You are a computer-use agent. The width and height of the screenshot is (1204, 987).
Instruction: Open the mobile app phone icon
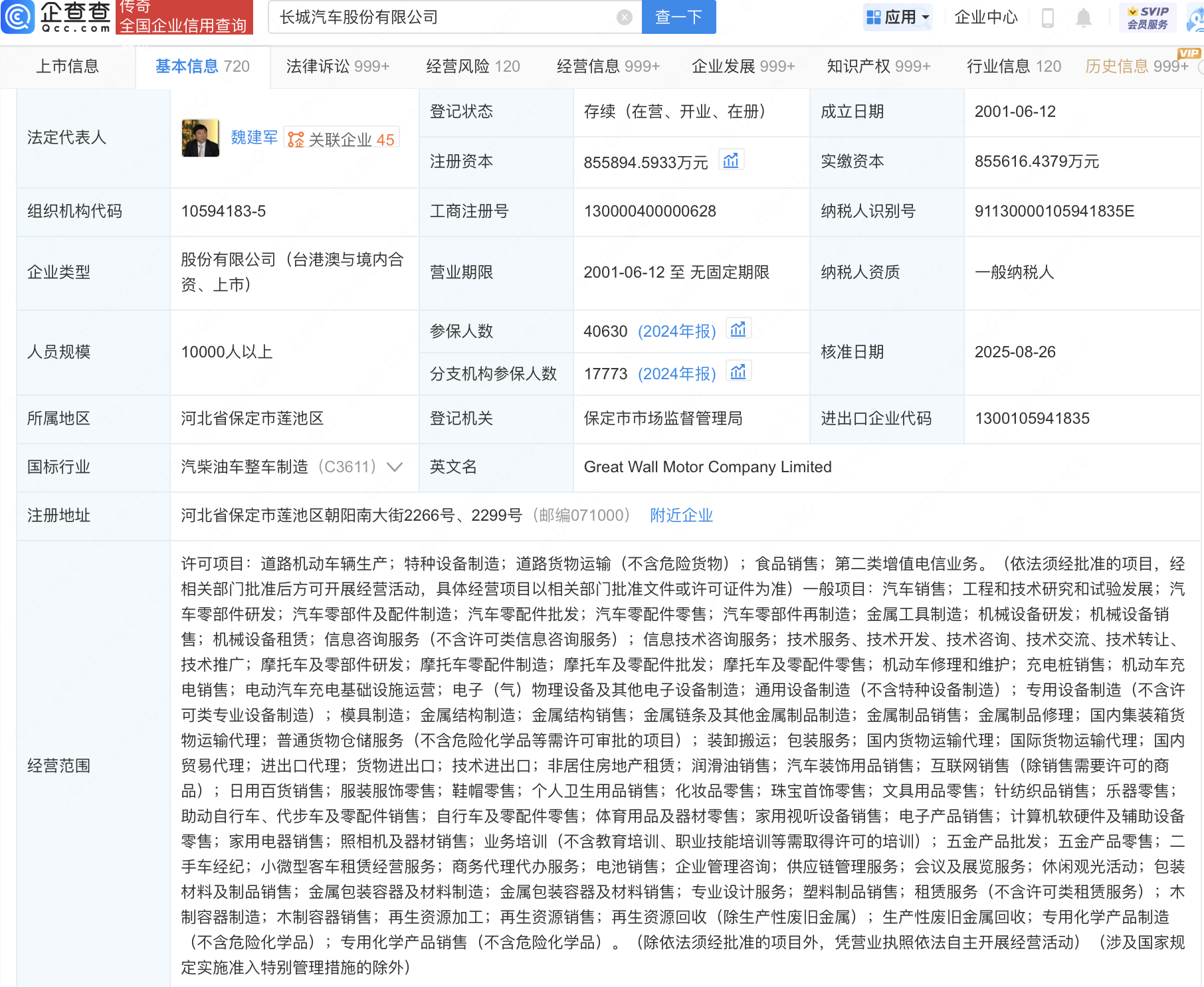point(1048,18)
